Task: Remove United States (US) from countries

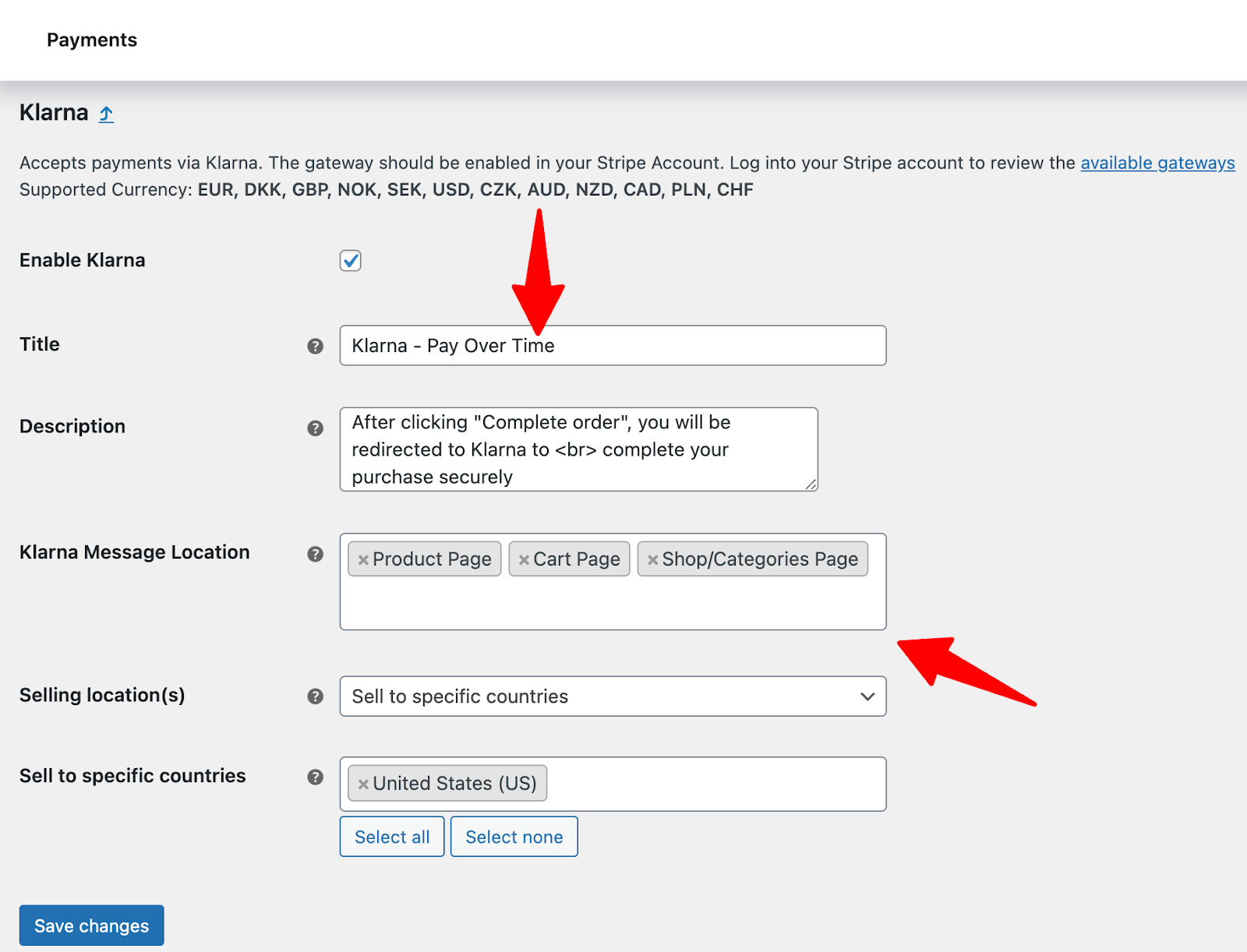Action: click(362, 785)
